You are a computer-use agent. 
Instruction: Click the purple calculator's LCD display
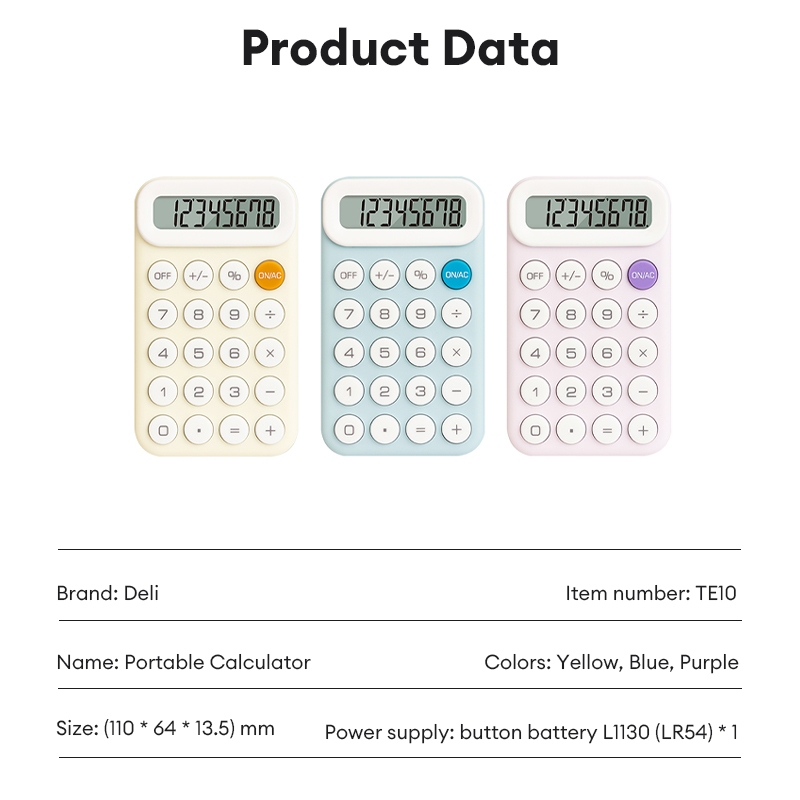tap(589, 212)
